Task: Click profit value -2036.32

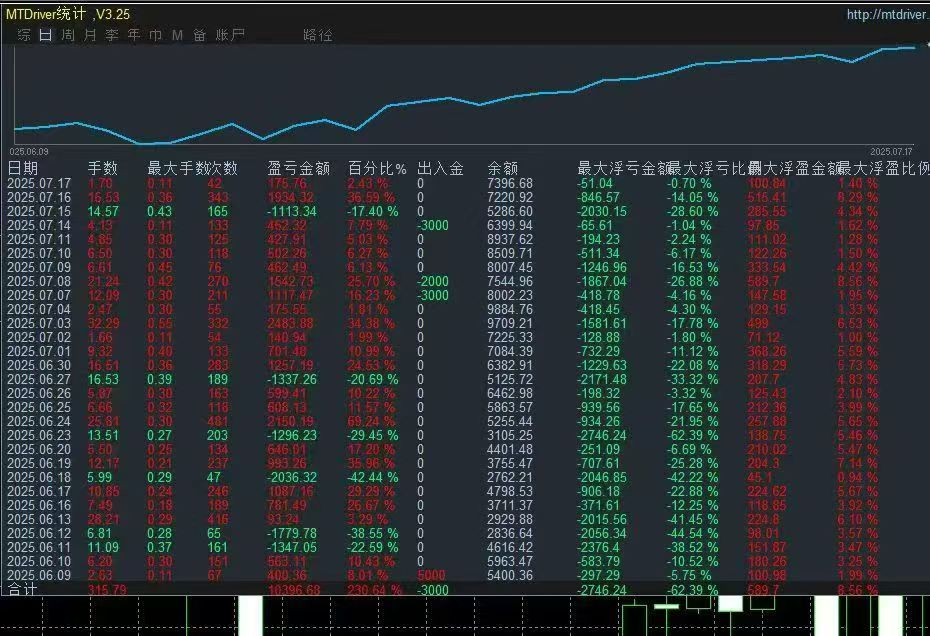Action: coord(292,478)
